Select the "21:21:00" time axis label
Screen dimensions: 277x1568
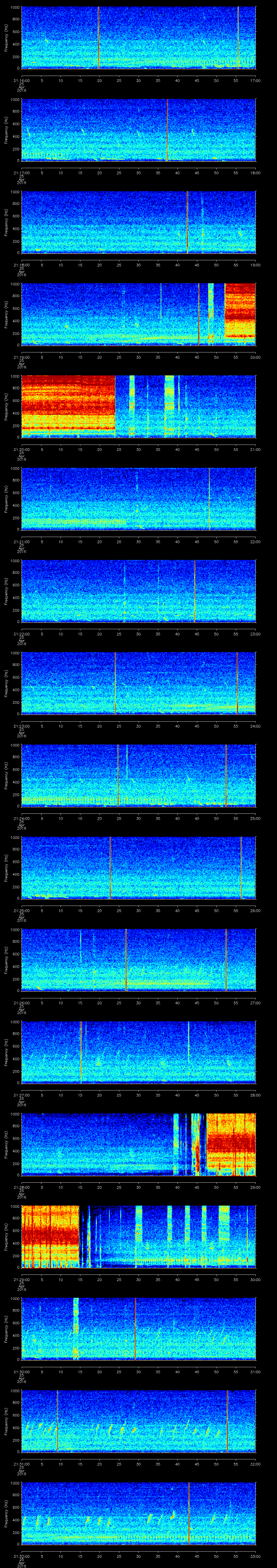click(x=21, y=542)
